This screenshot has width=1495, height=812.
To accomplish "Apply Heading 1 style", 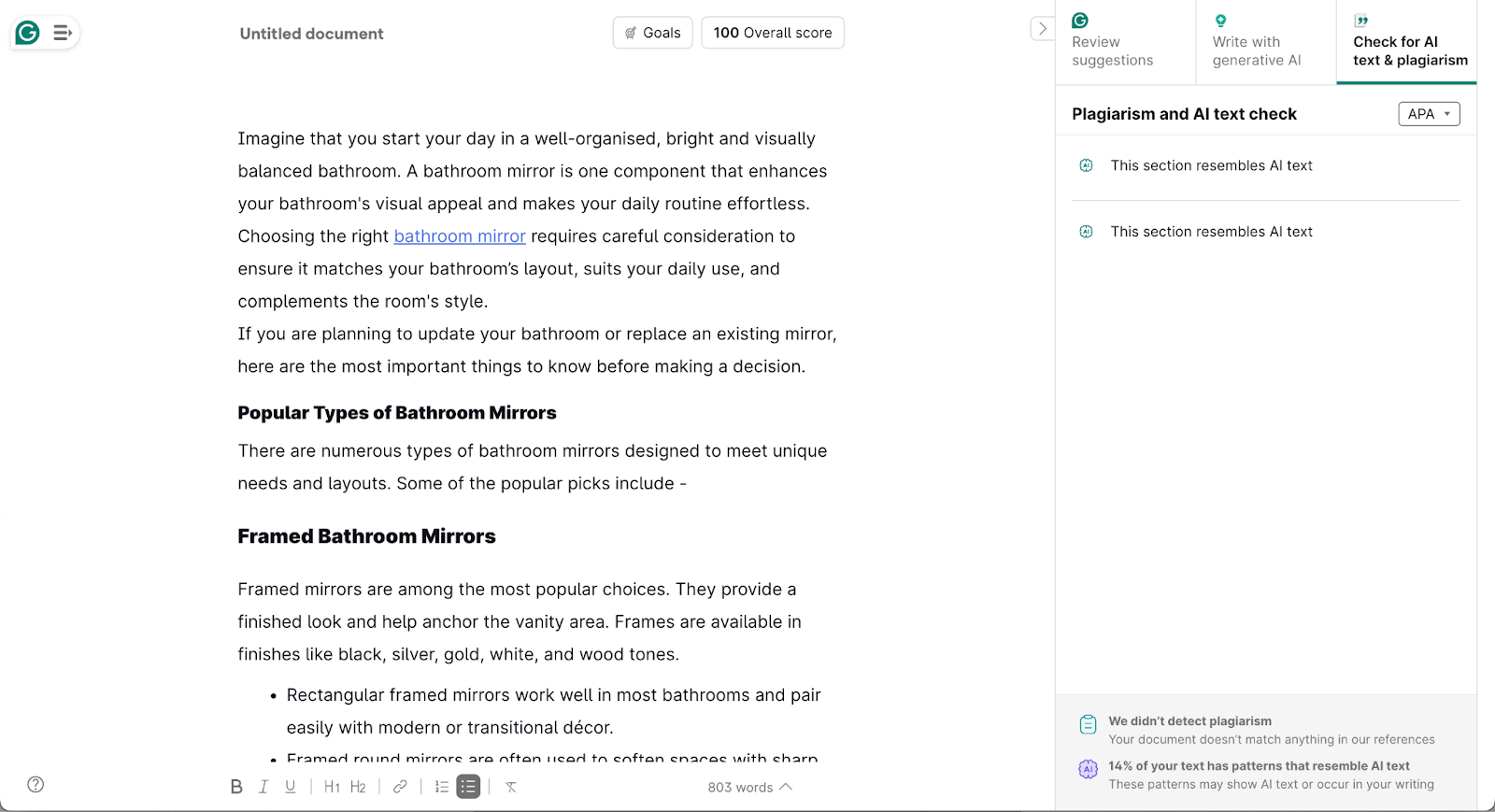I will click(332, 787).
